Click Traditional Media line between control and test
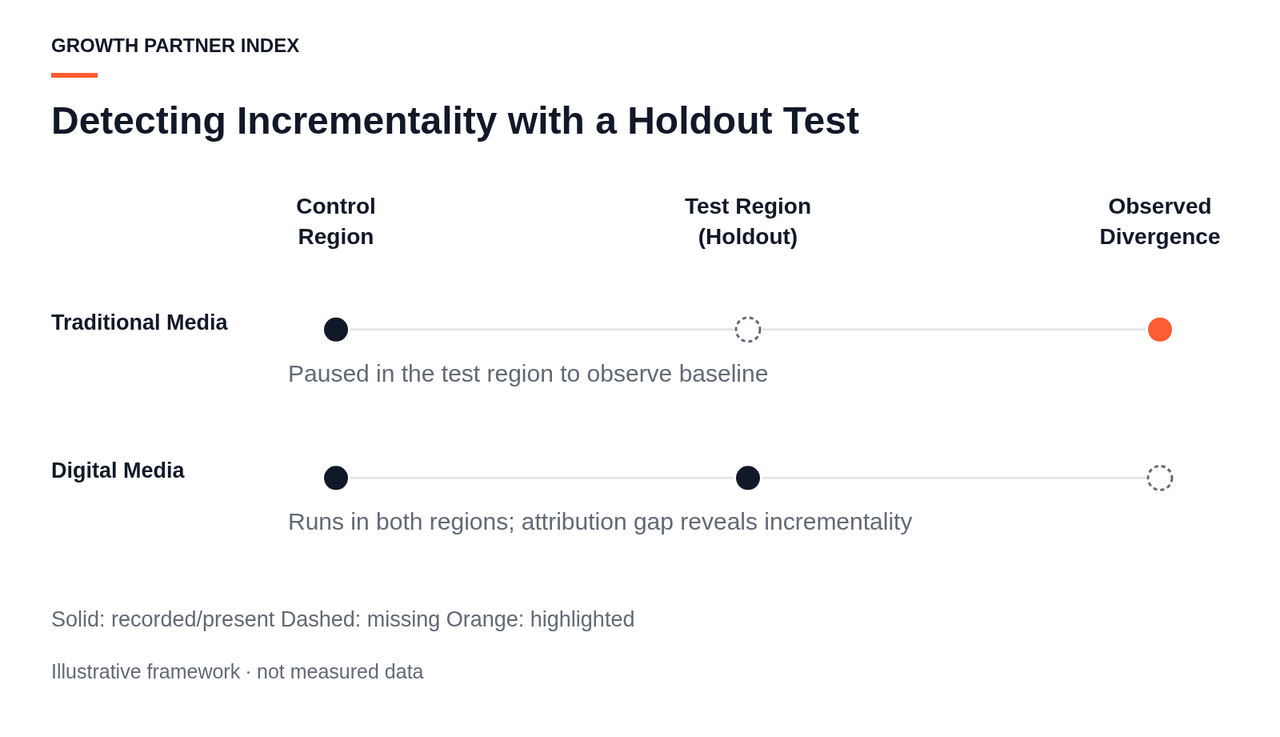 [542, 330]
